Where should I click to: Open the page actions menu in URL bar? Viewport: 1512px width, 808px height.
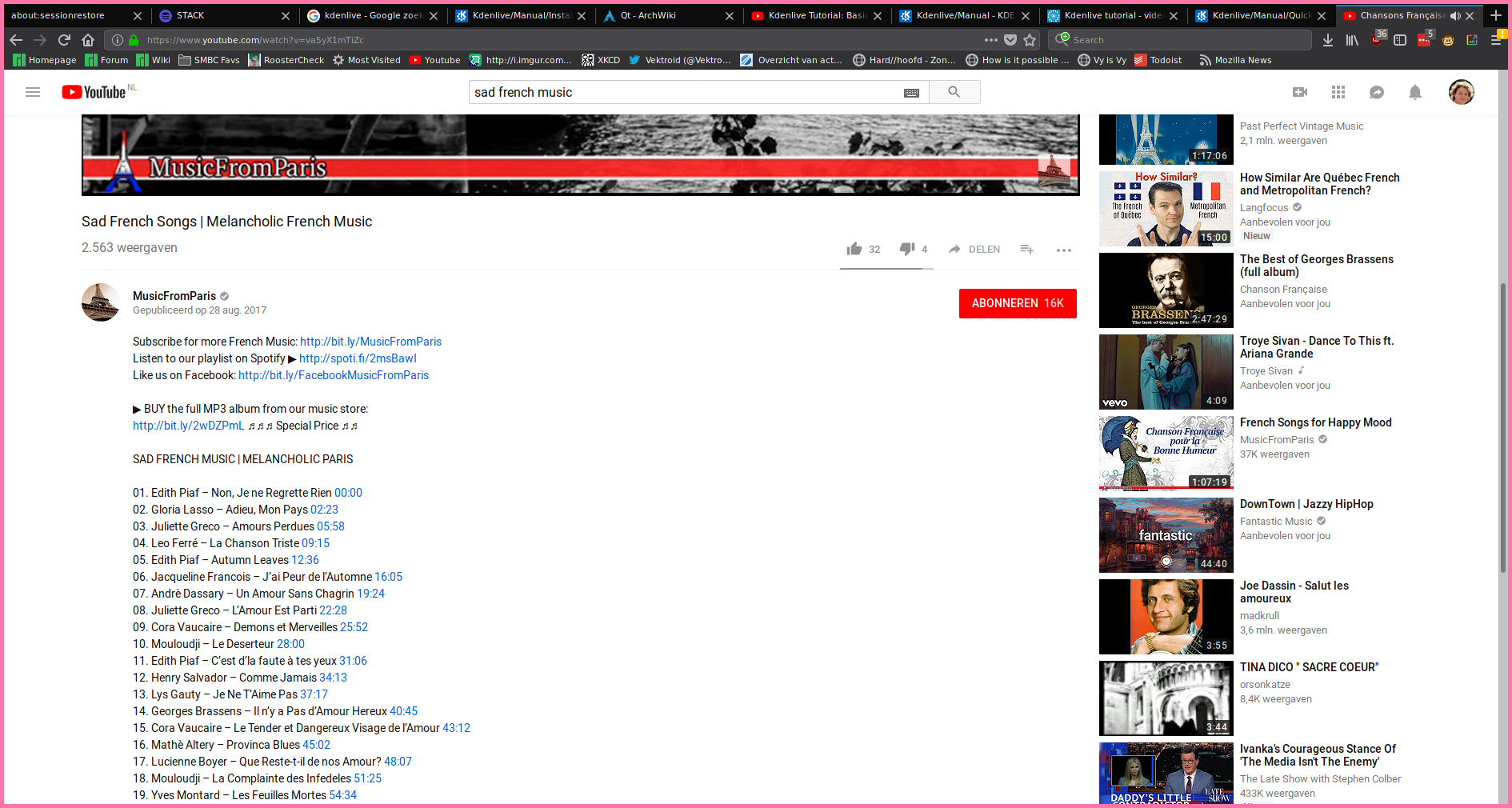click(991, 40)
